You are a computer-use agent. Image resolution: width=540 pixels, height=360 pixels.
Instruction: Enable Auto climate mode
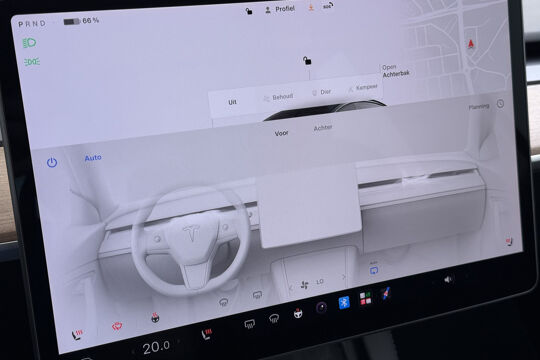tap(93, 158)
